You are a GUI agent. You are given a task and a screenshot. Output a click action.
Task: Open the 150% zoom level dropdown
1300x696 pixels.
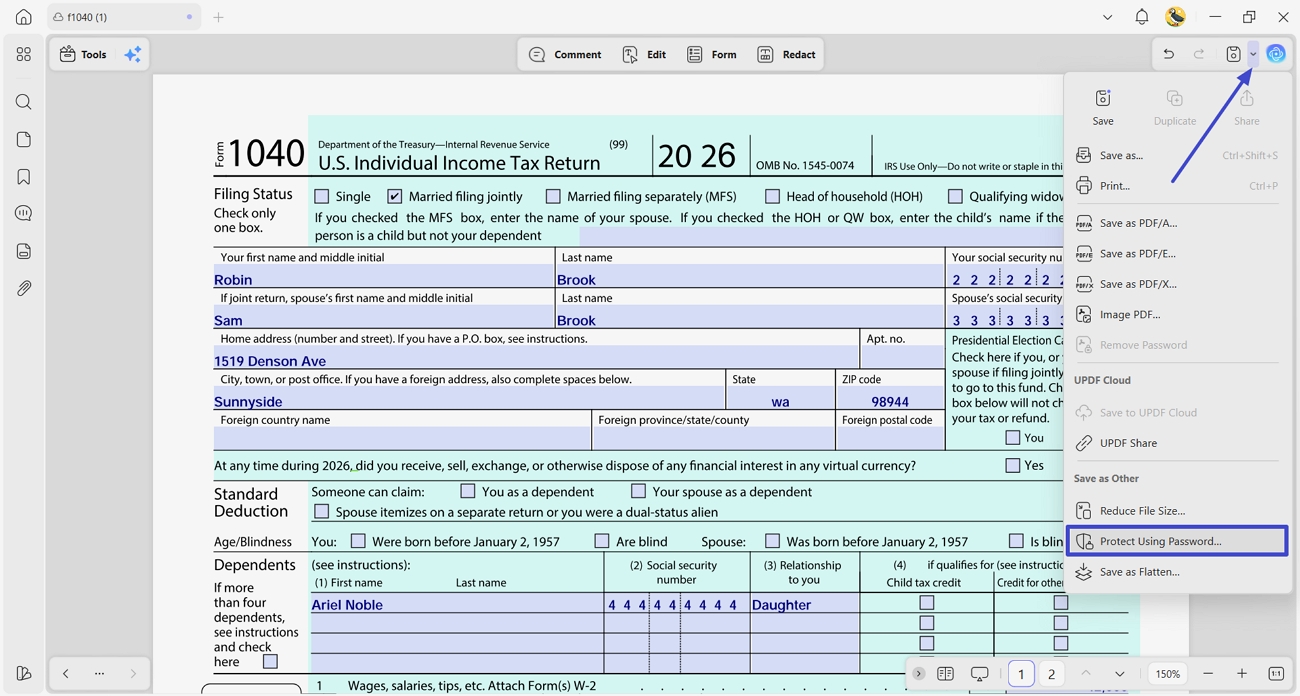(x=1167, y=674)
